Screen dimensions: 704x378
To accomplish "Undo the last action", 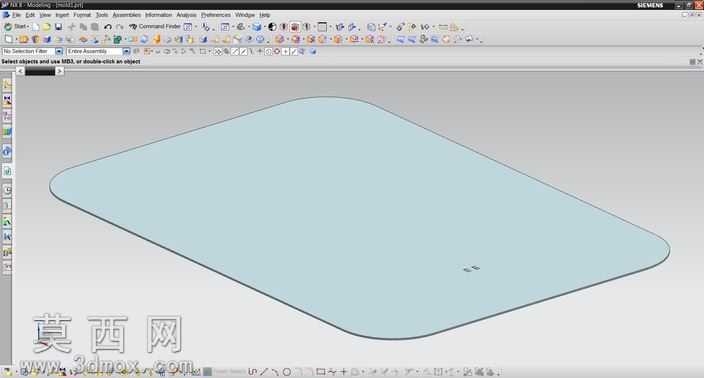I will point(108,27).
